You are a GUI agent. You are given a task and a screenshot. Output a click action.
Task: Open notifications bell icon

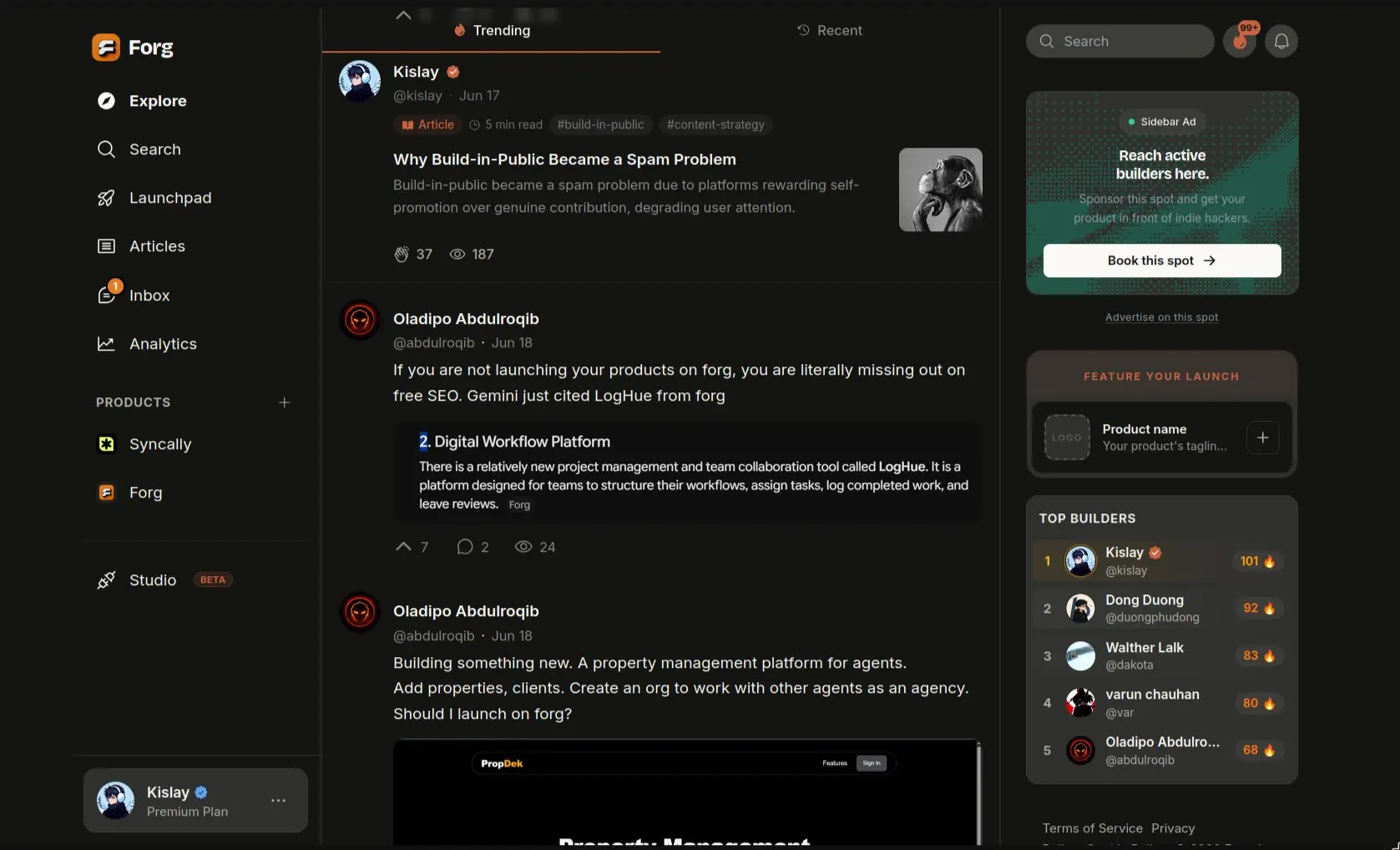1281,41
